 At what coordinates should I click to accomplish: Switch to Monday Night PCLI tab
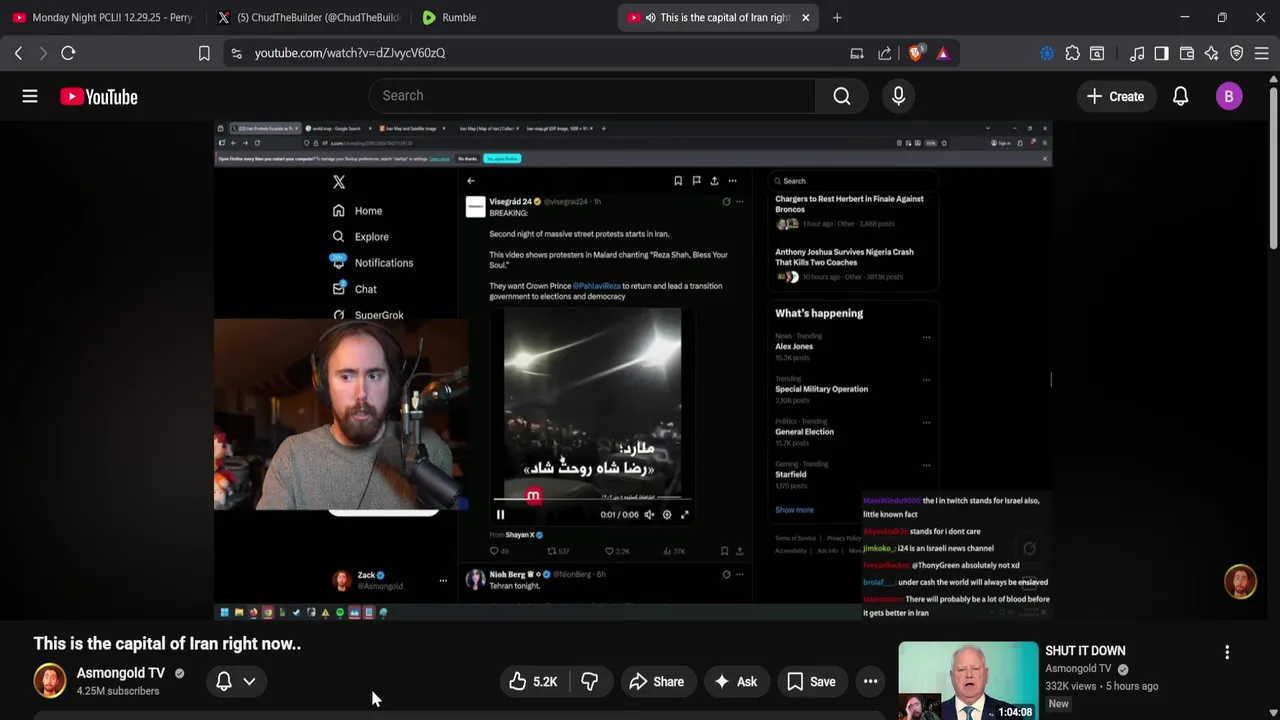point(103,17)
